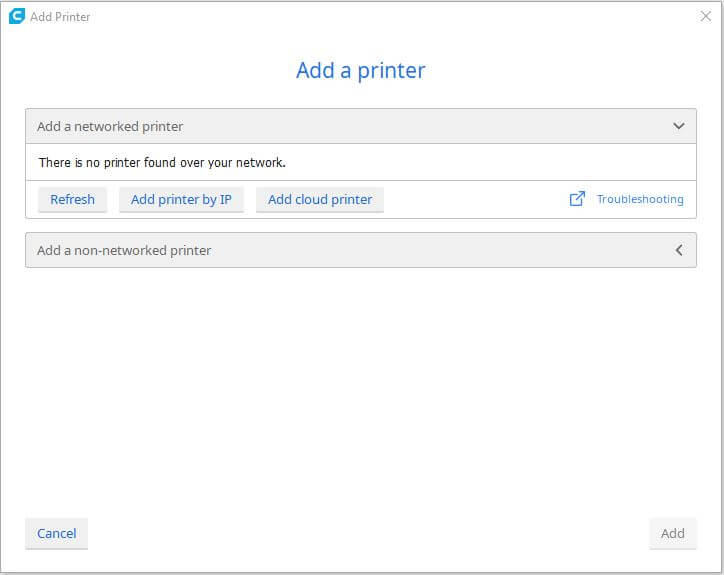The image size is (724, 575).
Task: Collapse the networked printer section chevron
Action: pos(679,127)
